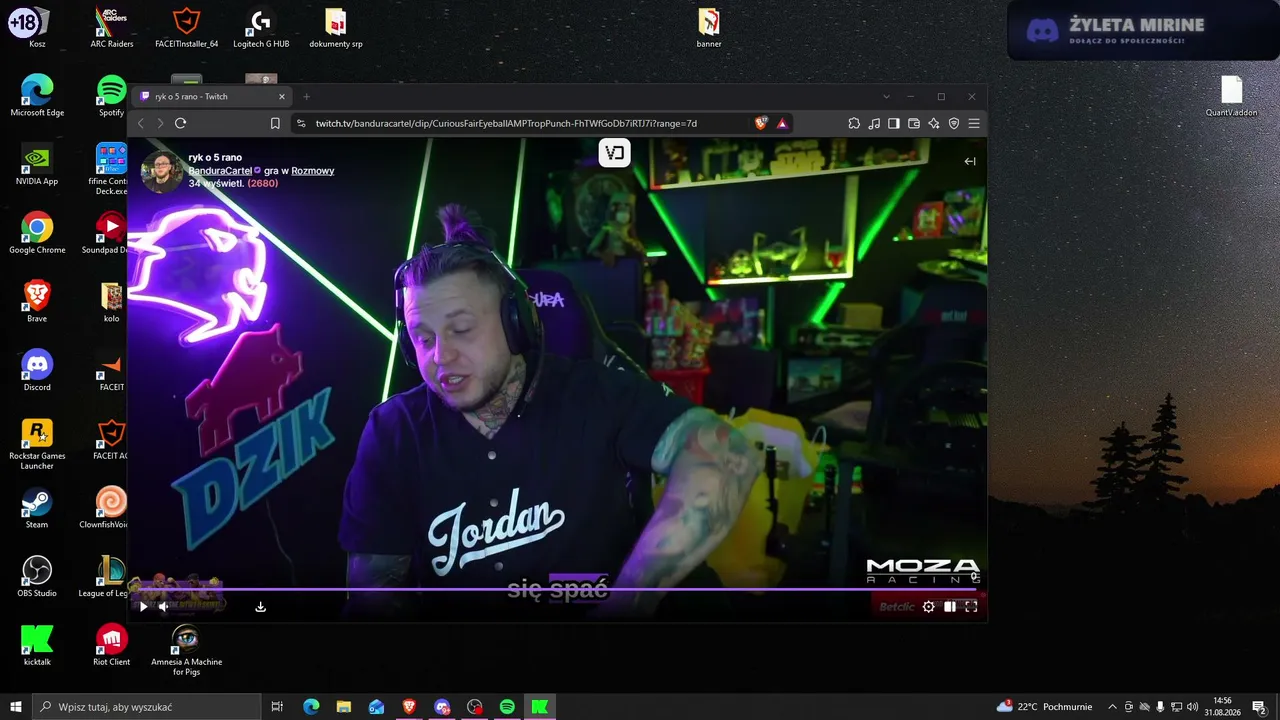1280x720 pixels.
Task: Select the Amnesia A Machine for Pigs shortcut
Action: coord(186,650)
